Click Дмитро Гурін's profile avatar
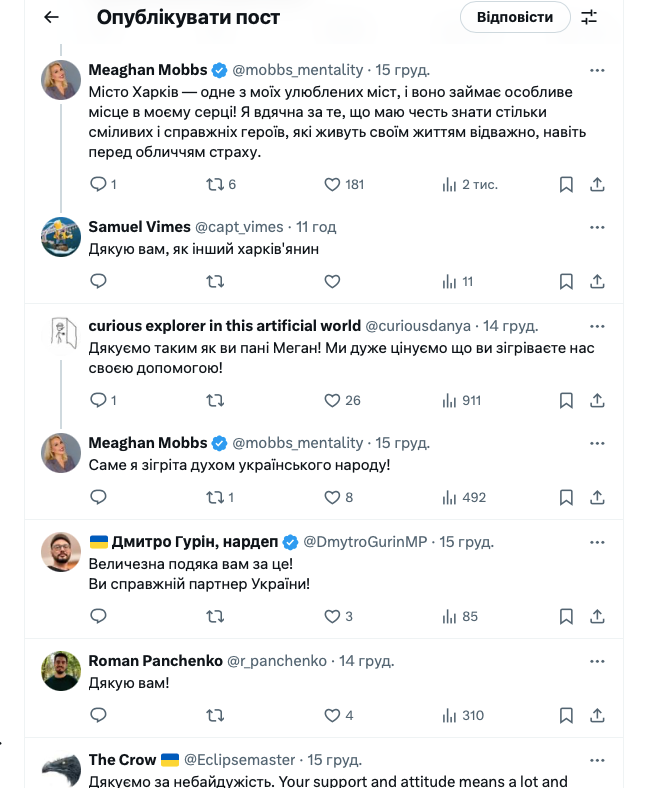Viewport: 645px width, 788px height. (x=61, y=552)
